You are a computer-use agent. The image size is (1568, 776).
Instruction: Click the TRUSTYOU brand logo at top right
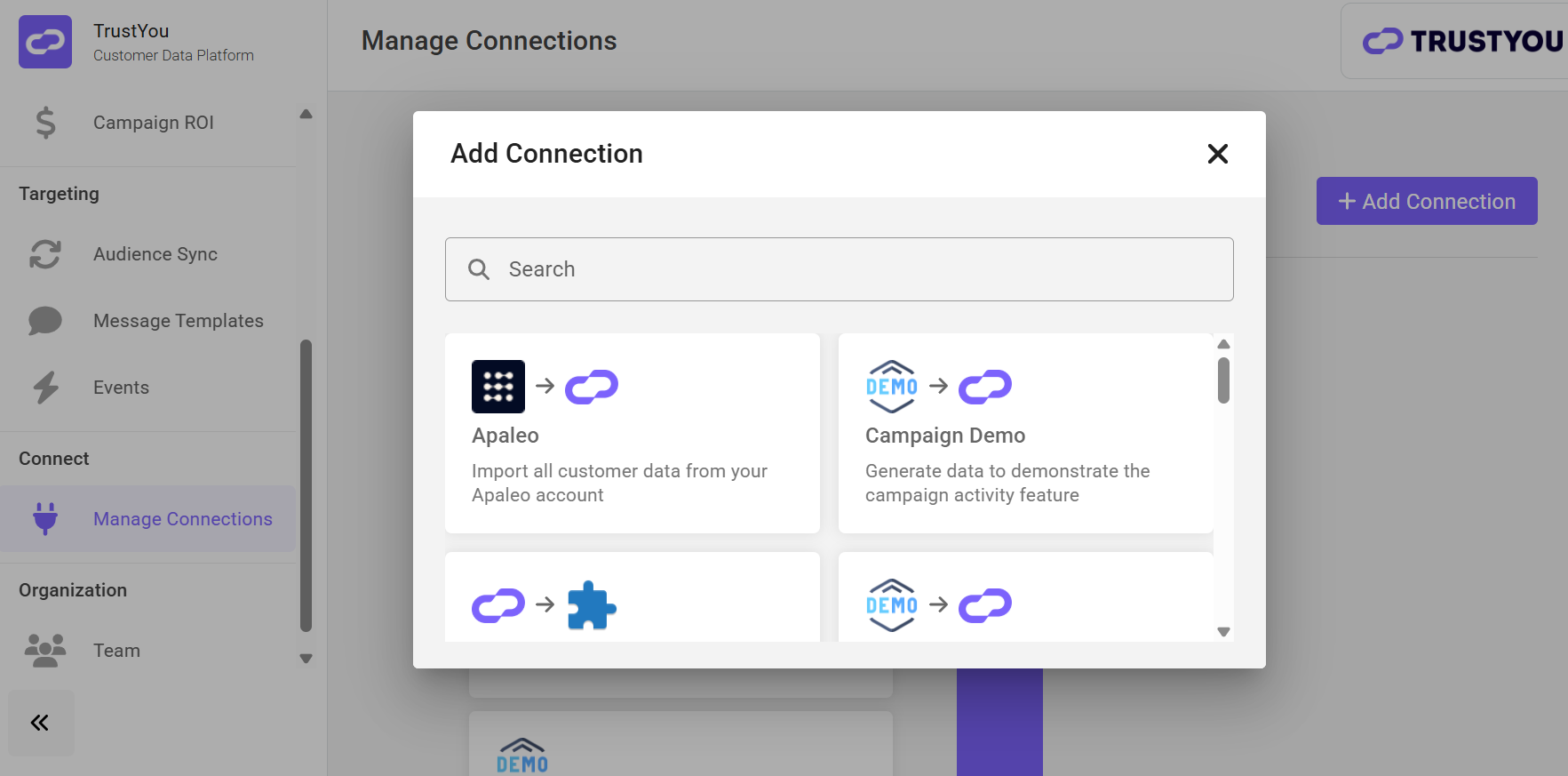[x=1463, y=41]
